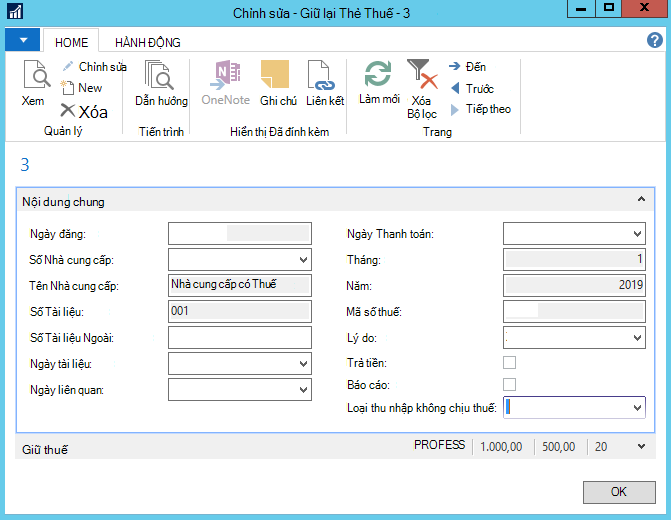Open the Dẫn hướng navigate icon
The width and height of the screenshot is (671, 520).
click(159, 75)
